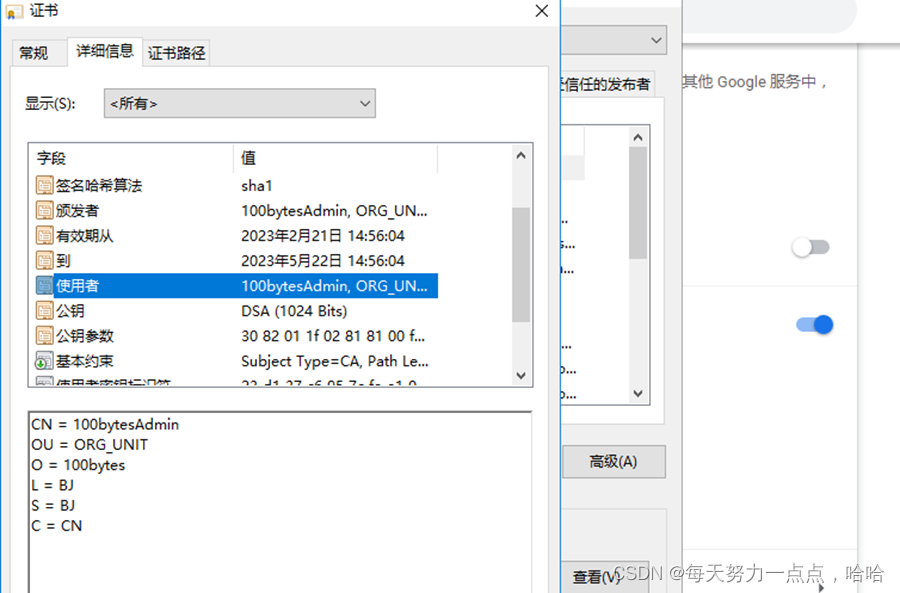Click the field list scroll-down arrow
The width and height of the screenshot is (900, 593).
(x=521, y=376)
